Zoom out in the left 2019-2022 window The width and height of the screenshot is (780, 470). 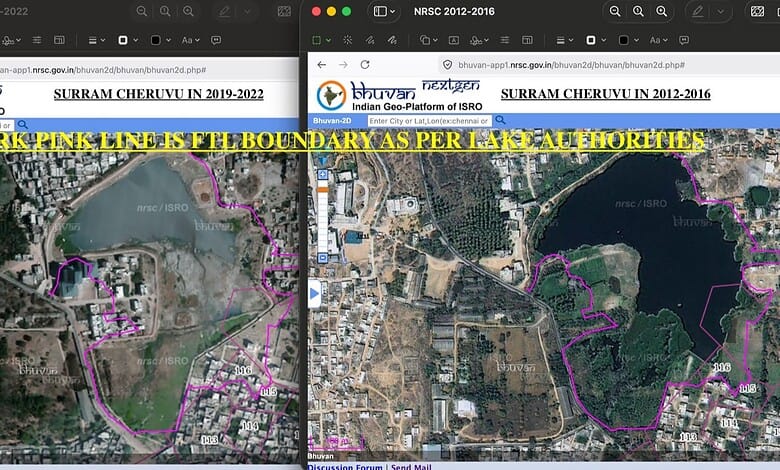click(x=142, y=11)
